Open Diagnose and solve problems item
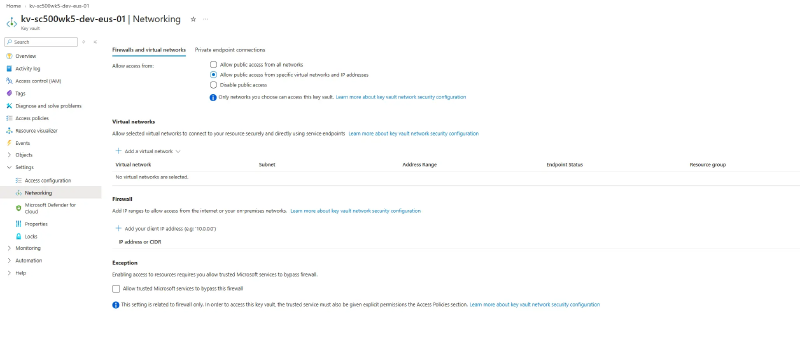The image size is (800, 361). click(x=48, y=106)
